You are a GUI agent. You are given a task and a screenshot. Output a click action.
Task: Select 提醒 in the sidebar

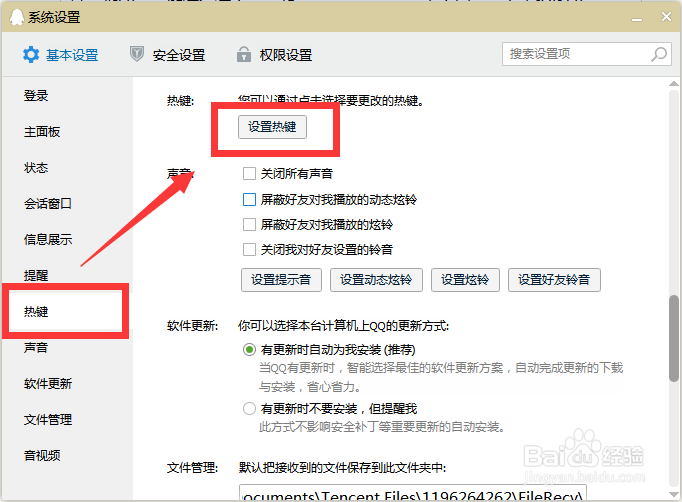click(x=36, y=275)
